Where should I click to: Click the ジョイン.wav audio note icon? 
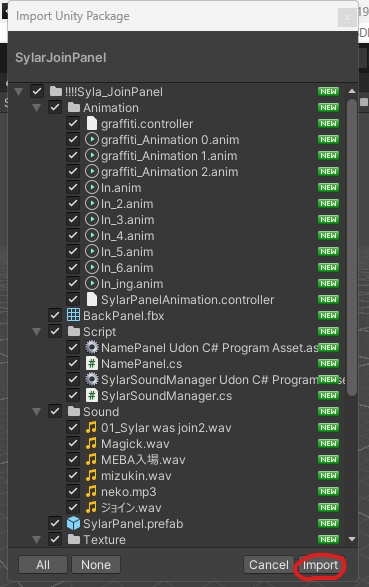[91, 508]
